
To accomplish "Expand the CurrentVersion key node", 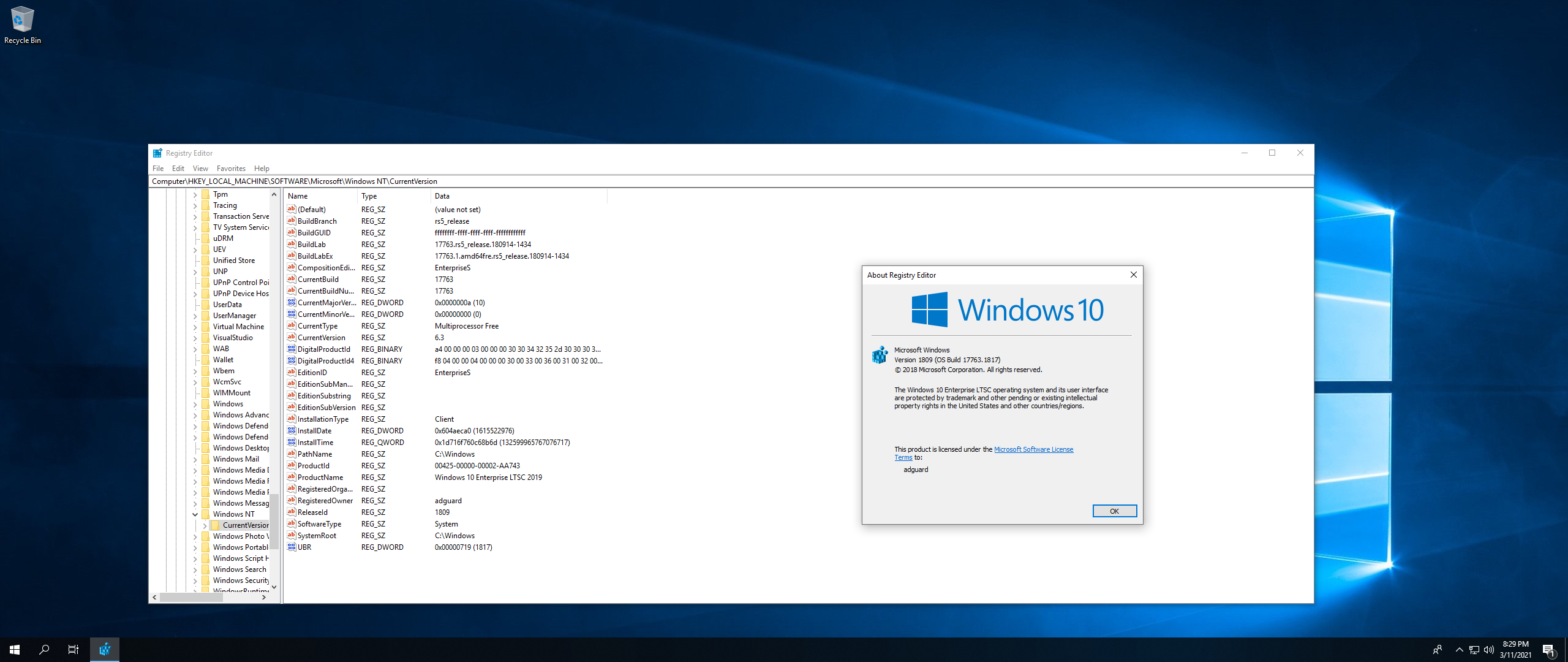I will pos(205,525).
